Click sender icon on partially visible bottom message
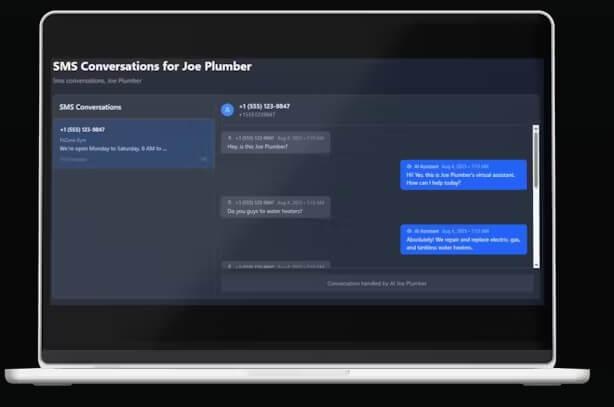Screen dimensions: 614x407 pyautogui.click(x=230, y=266)
